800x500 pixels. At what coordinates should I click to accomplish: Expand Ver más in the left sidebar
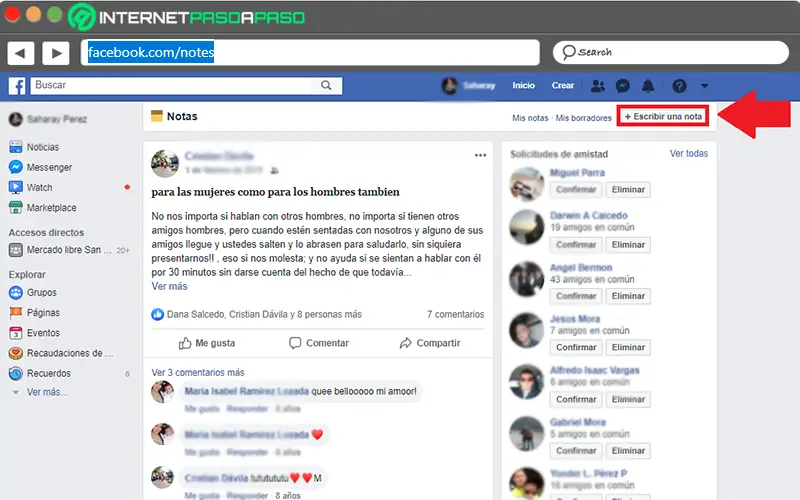(47, 392)
